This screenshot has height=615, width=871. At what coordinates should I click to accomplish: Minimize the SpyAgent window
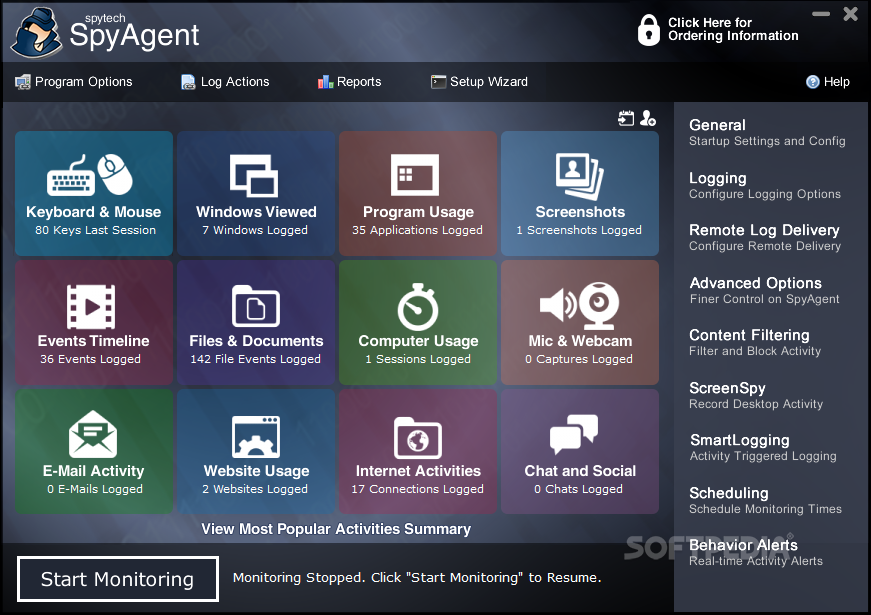click(x=821, y=14)
